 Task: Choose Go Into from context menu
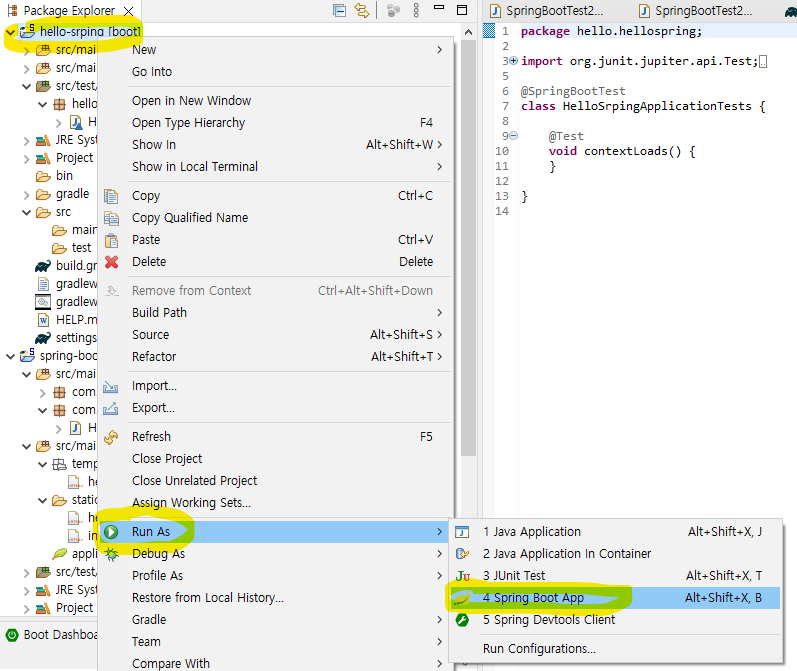(275, 72)
